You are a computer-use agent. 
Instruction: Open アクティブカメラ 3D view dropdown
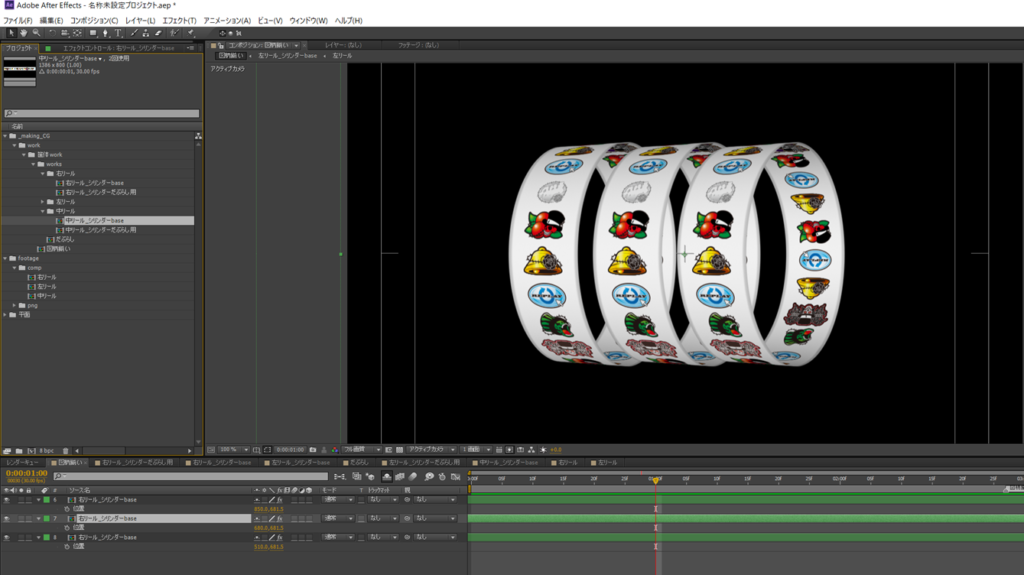coord(431,450)
